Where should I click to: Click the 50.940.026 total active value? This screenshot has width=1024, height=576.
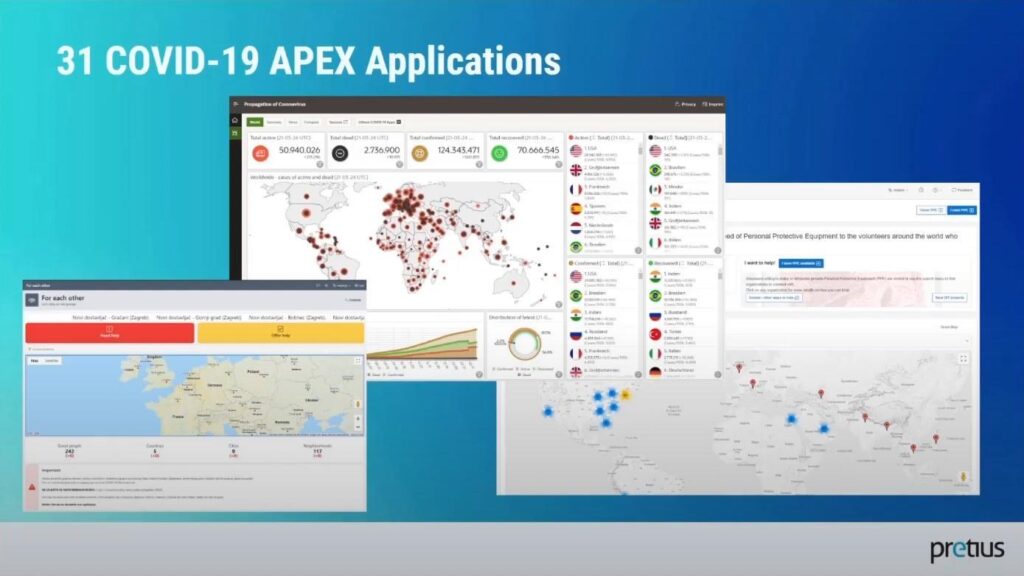[299, 150]
